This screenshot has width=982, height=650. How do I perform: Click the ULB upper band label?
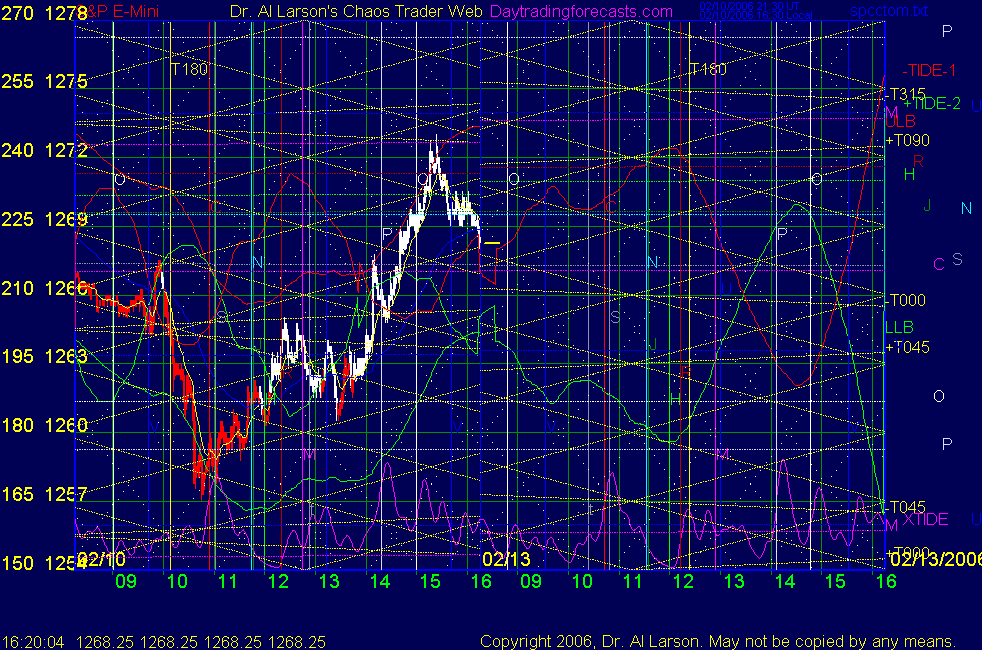(901, 121)
